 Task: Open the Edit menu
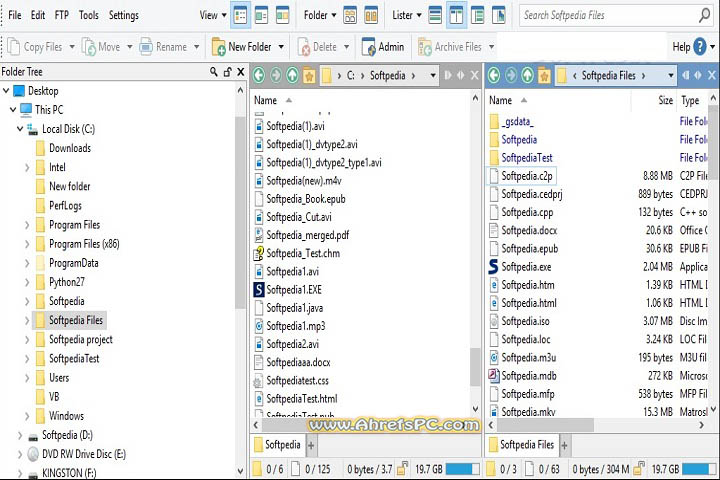point(38,15)
